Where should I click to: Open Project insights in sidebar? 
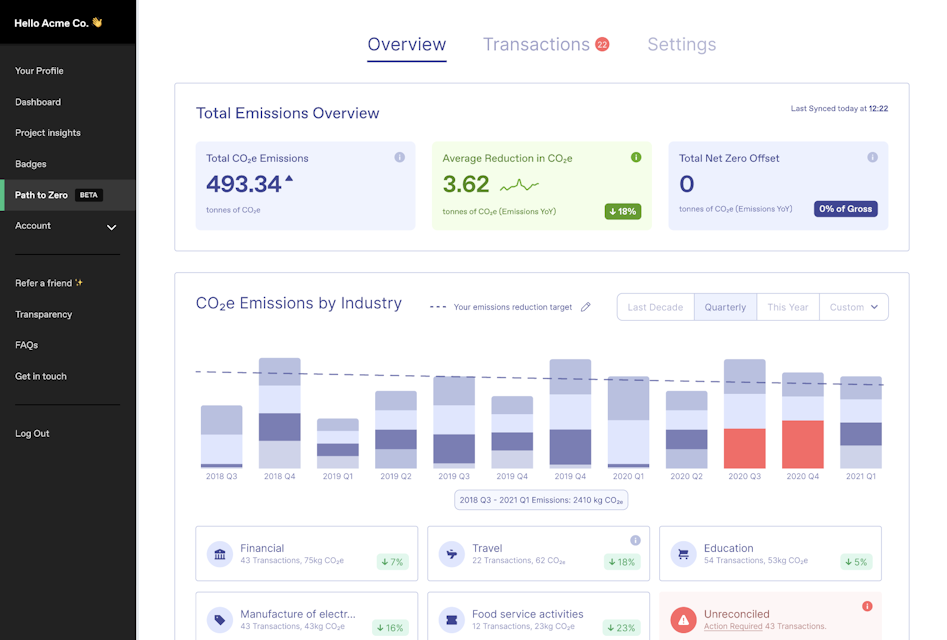pyautogui.click(x=48, y=133)
